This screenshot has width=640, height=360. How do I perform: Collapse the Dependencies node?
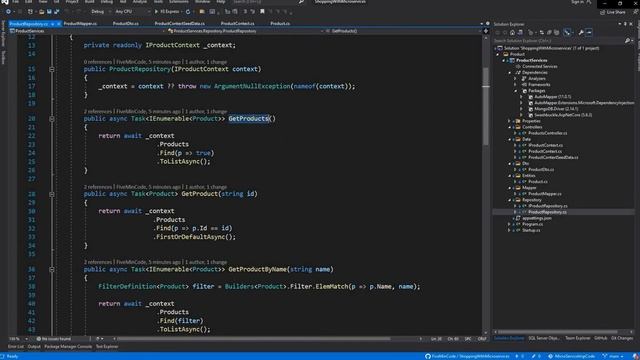pyautogui.click(x=510, y=72)
